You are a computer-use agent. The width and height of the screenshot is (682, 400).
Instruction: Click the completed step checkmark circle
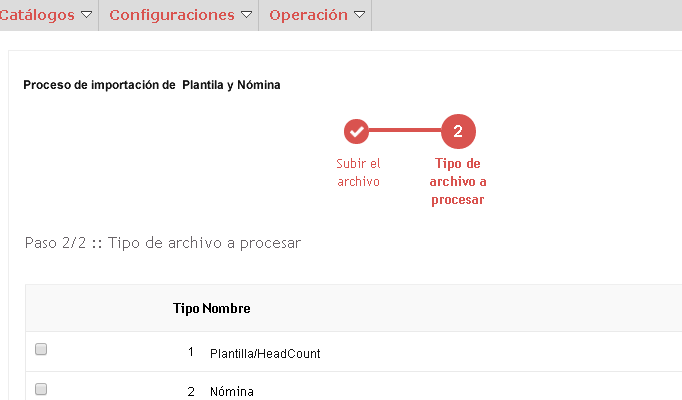(356, 131)
